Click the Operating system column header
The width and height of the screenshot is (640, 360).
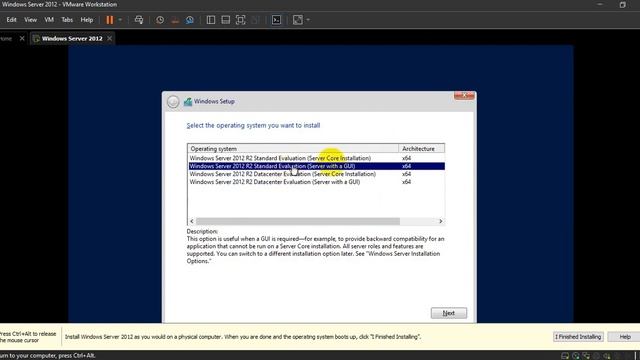pyautogui.click(x=293, y=149)
